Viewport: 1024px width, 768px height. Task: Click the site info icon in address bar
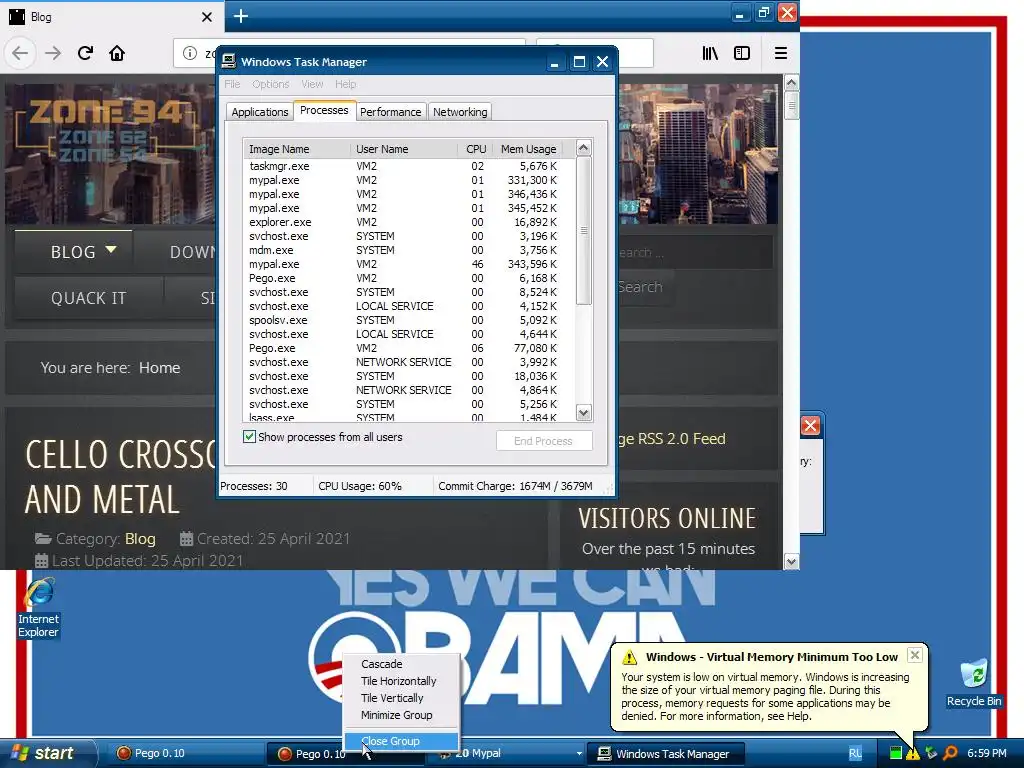point(189,53)
